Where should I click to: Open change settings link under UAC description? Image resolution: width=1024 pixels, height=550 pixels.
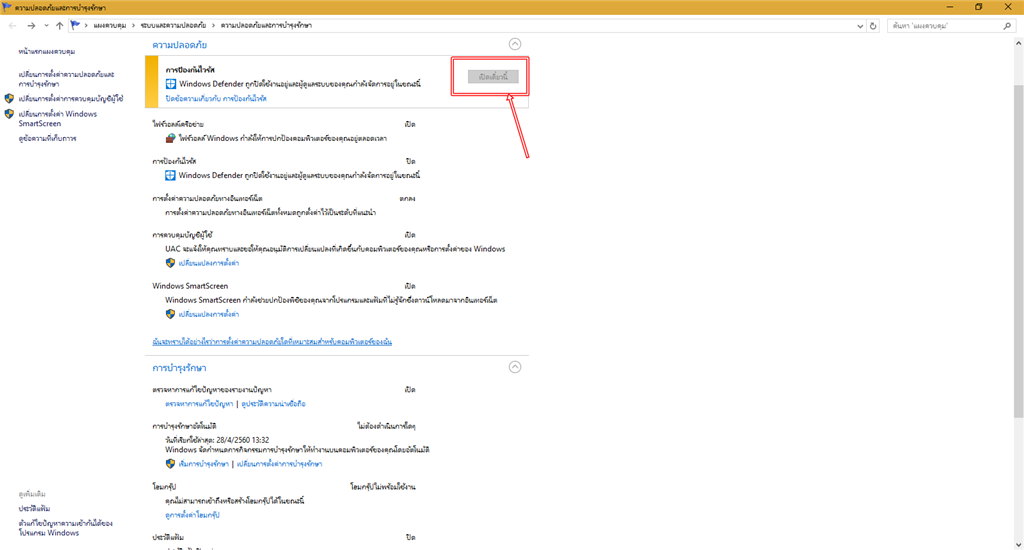(209, 263)
